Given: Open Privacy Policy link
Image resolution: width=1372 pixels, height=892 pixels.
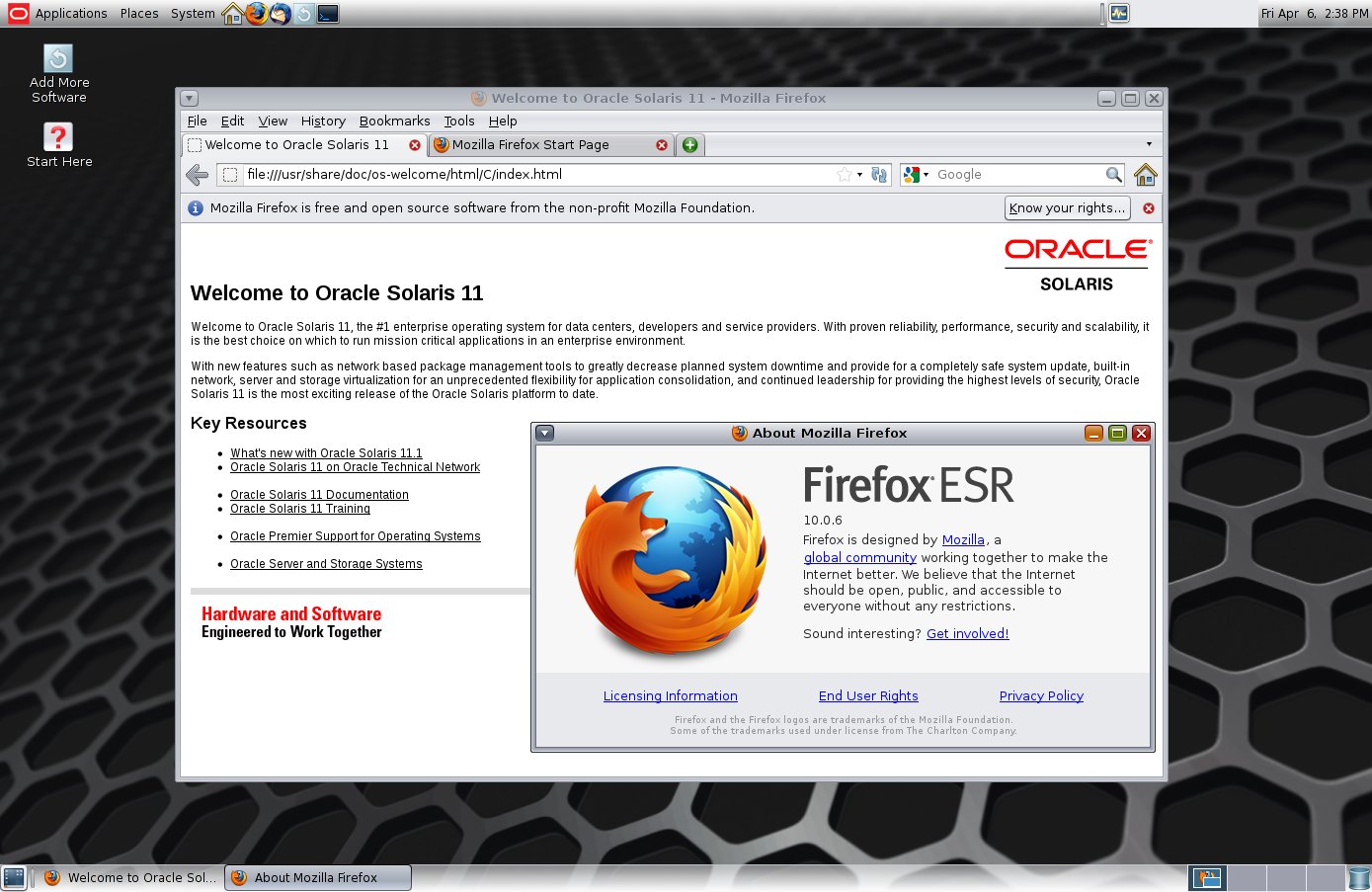Looking at the screenshot, I should coord(1041,696).
